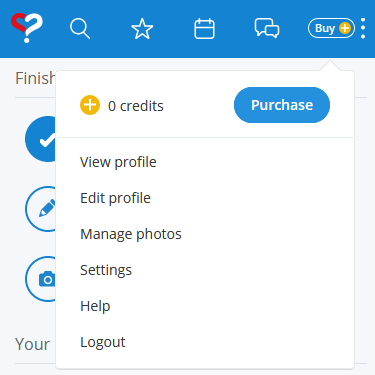Open favorites with the star icon
Image resolution: width=375 pixels, height=375 pixels.
(x=142, y=29)
